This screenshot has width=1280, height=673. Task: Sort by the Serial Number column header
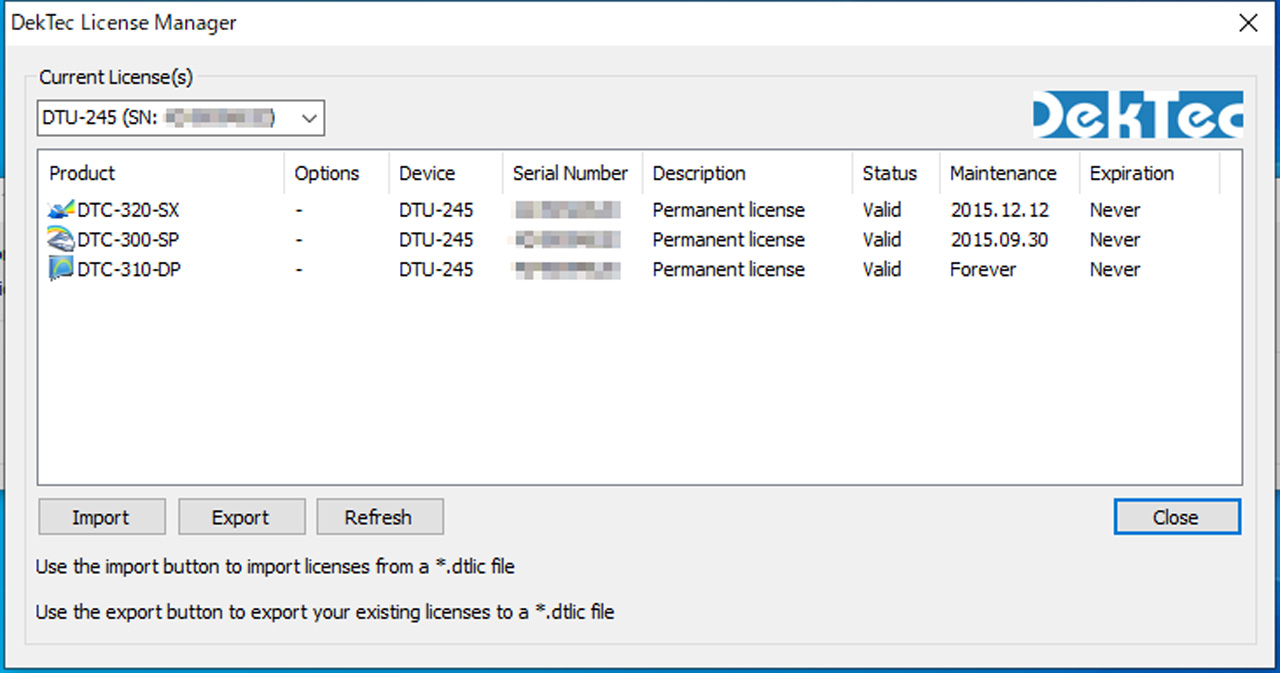pyautogui.click(x=573, y=173)
